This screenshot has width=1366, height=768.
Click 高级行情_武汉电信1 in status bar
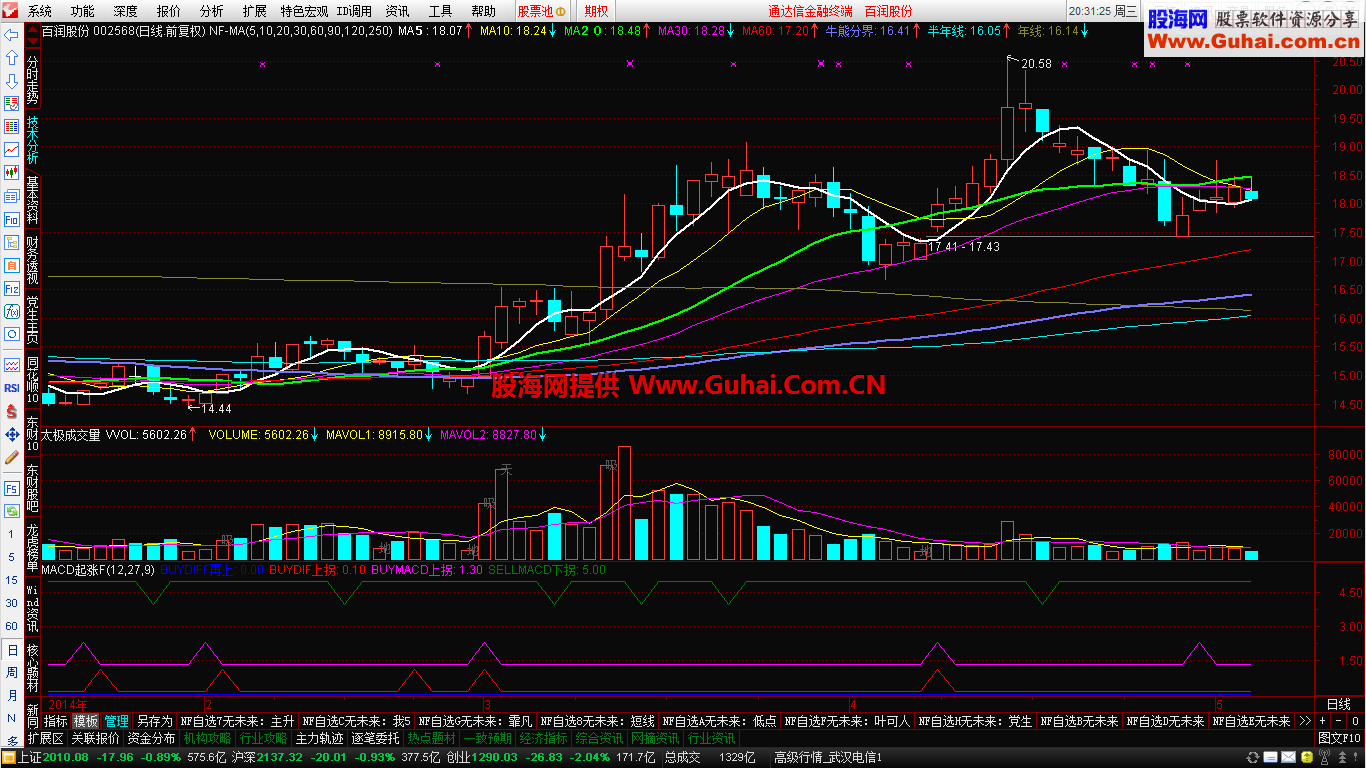[x=828, y=758]
